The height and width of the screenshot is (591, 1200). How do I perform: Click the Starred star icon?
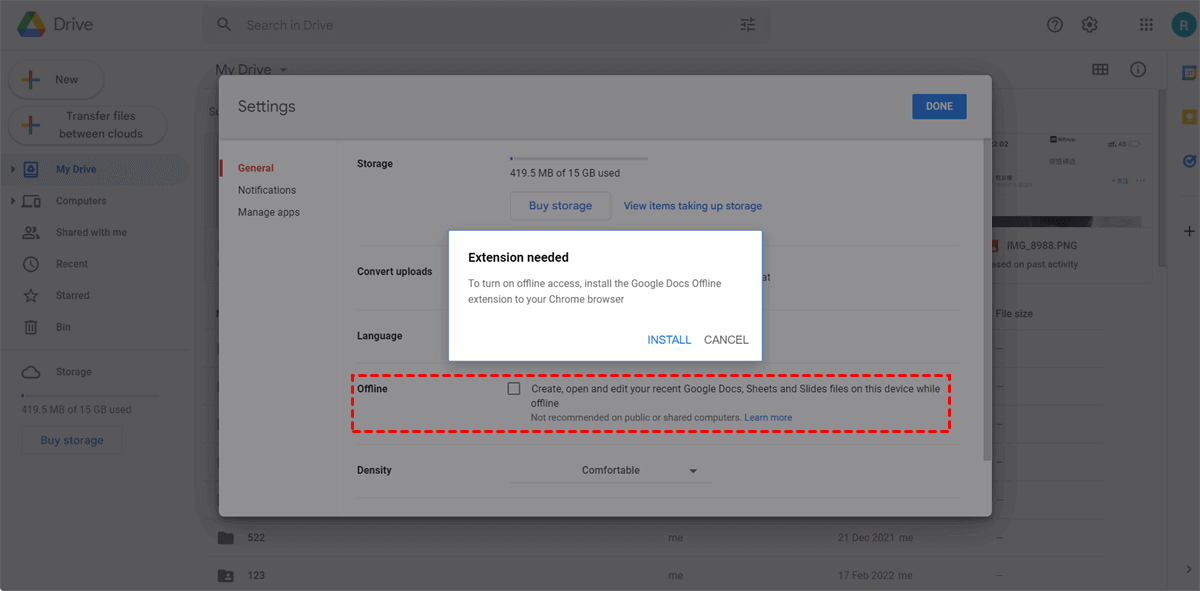(x=31, y=296)
